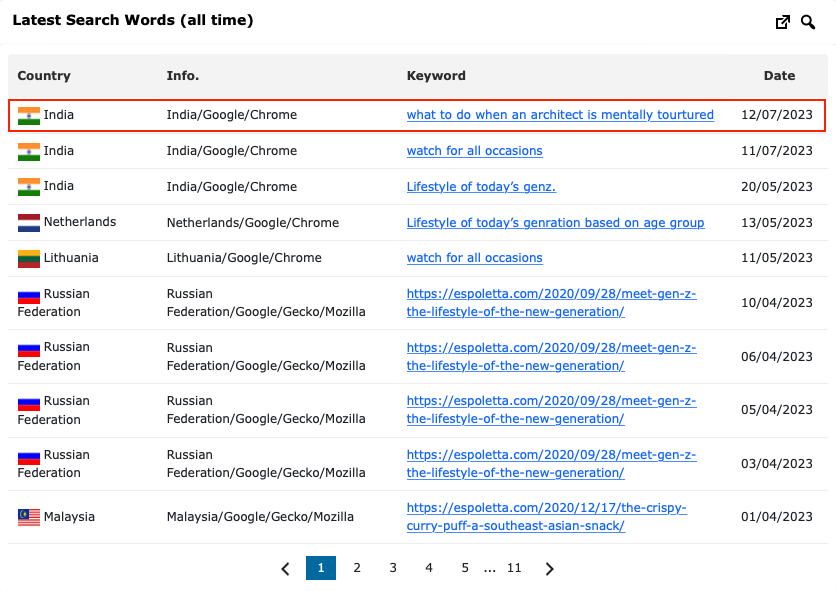Screen dimensions: 836x591
Task: Click the date 01/04/2023
Action: (x=777, y=516)
